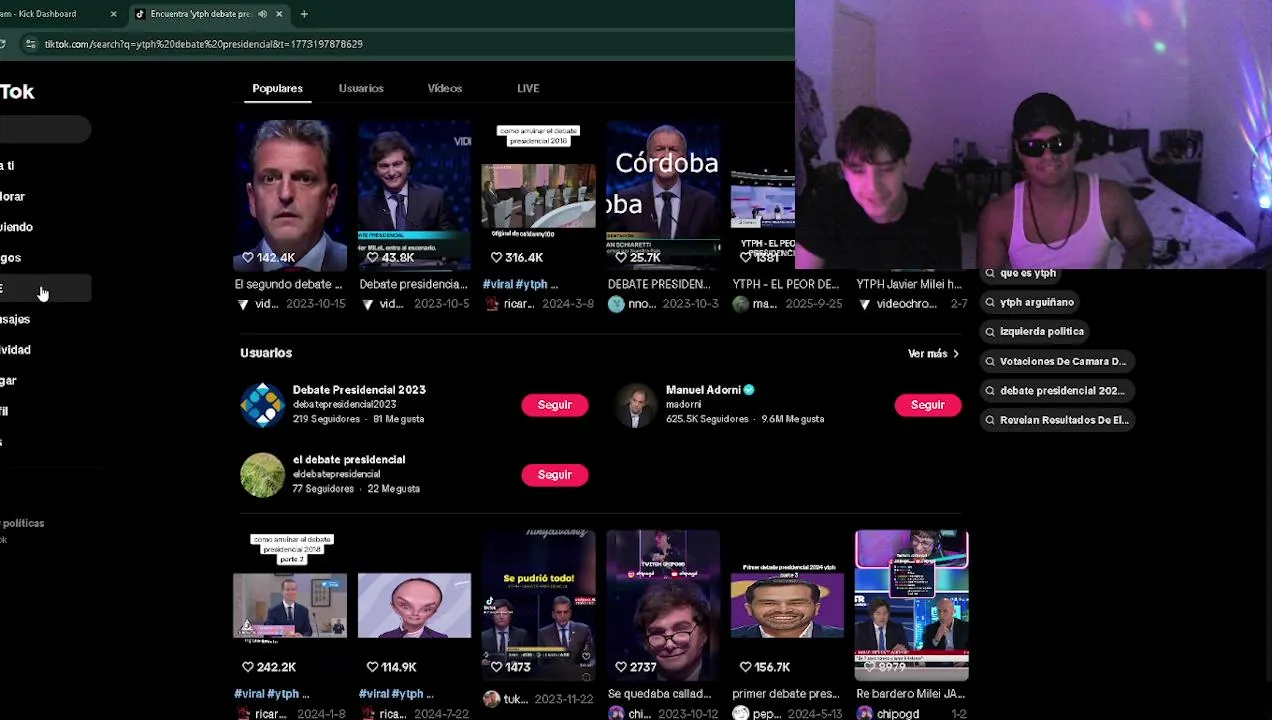
Task: Follow 'el debate presidencial' with Seguir
Action: (x=554, y=475)
